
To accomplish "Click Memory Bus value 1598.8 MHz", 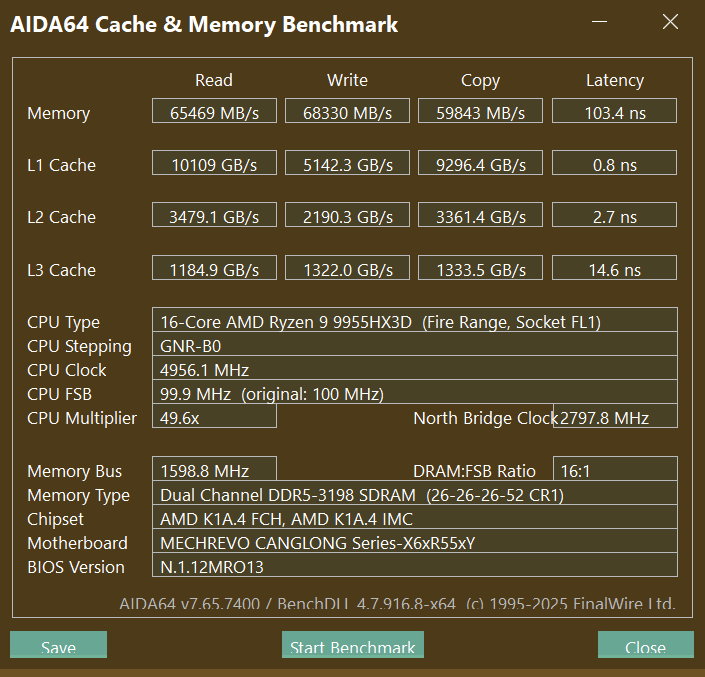I will pos(214,469).
